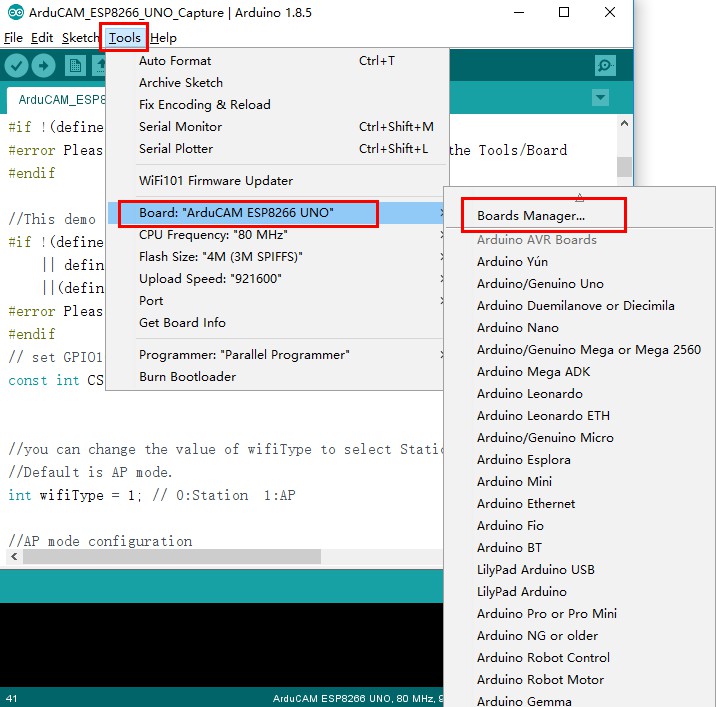Expand Upload Speed "921600" submenu
Viewport: 716px width, 707px height.
276,279
